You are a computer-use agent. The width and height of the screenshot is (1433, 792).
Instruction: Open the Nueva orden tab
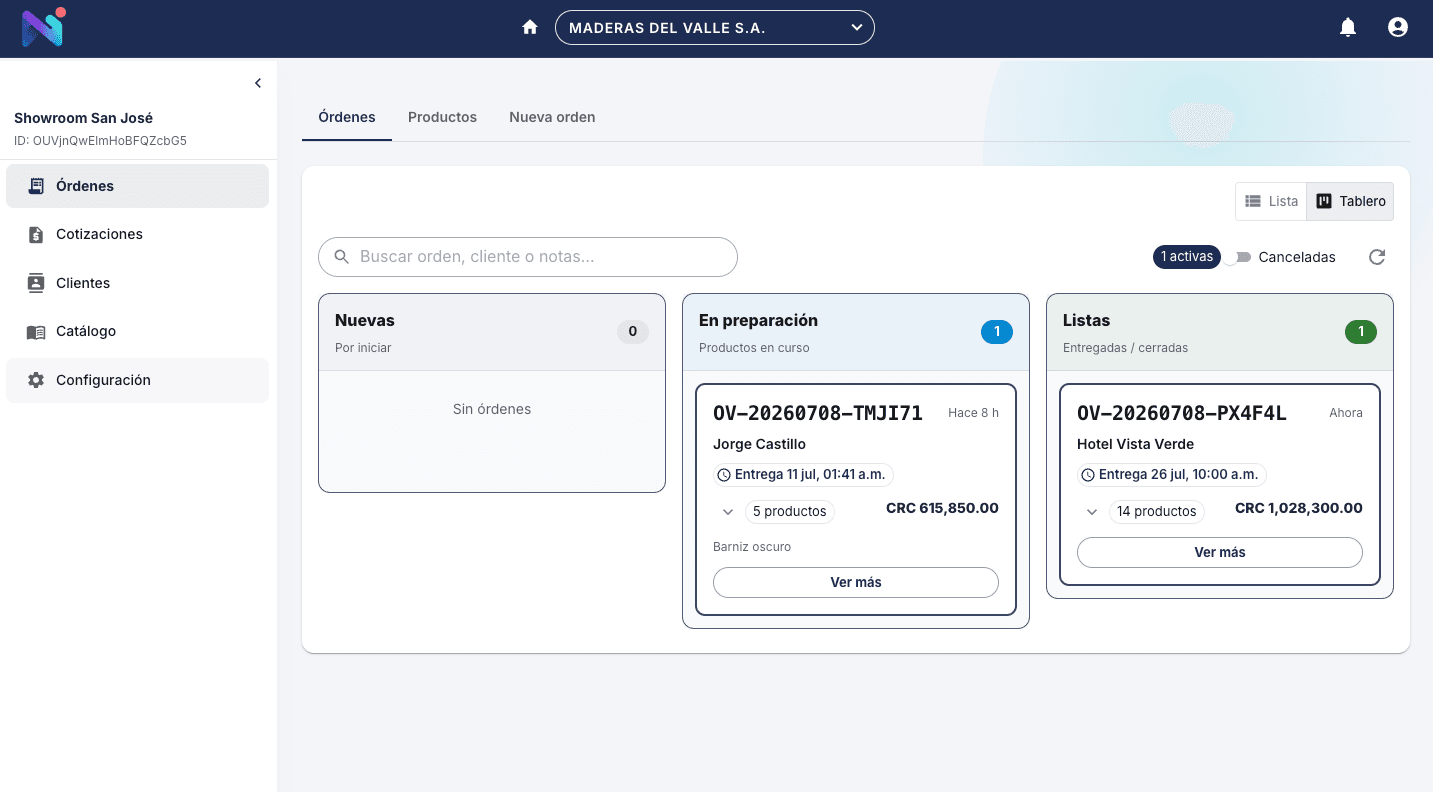(552, 117)
